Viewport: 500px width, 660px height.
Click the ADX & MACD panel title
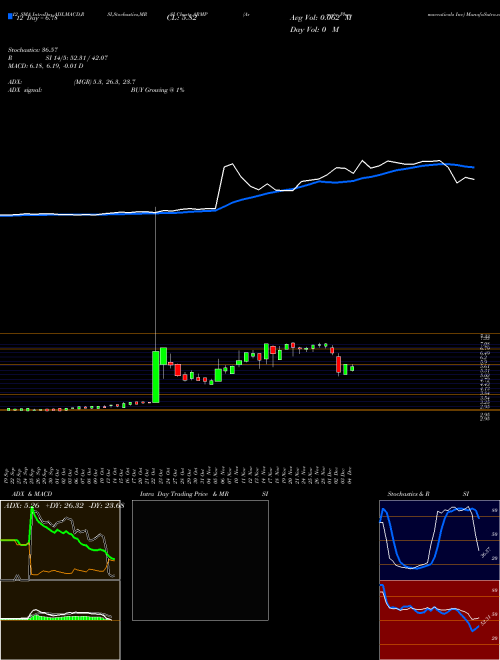(32, 494)
